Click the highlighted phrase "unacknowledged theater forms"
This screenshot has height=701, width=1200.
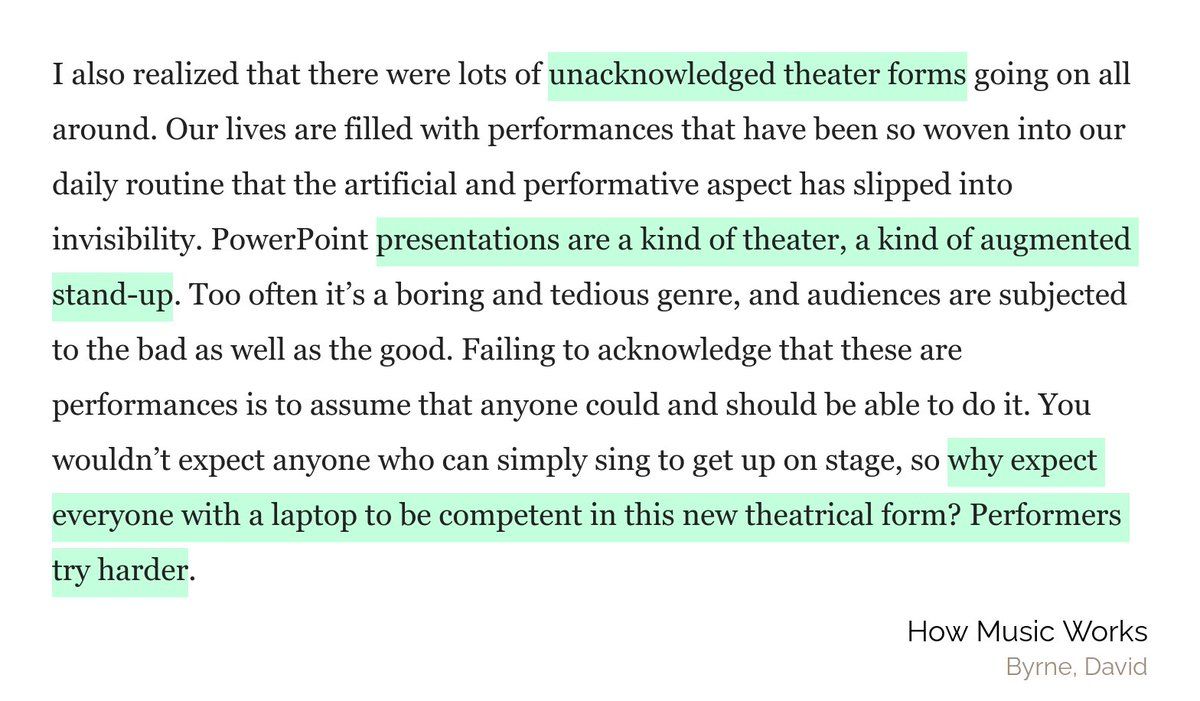click(x=757, y=77)
